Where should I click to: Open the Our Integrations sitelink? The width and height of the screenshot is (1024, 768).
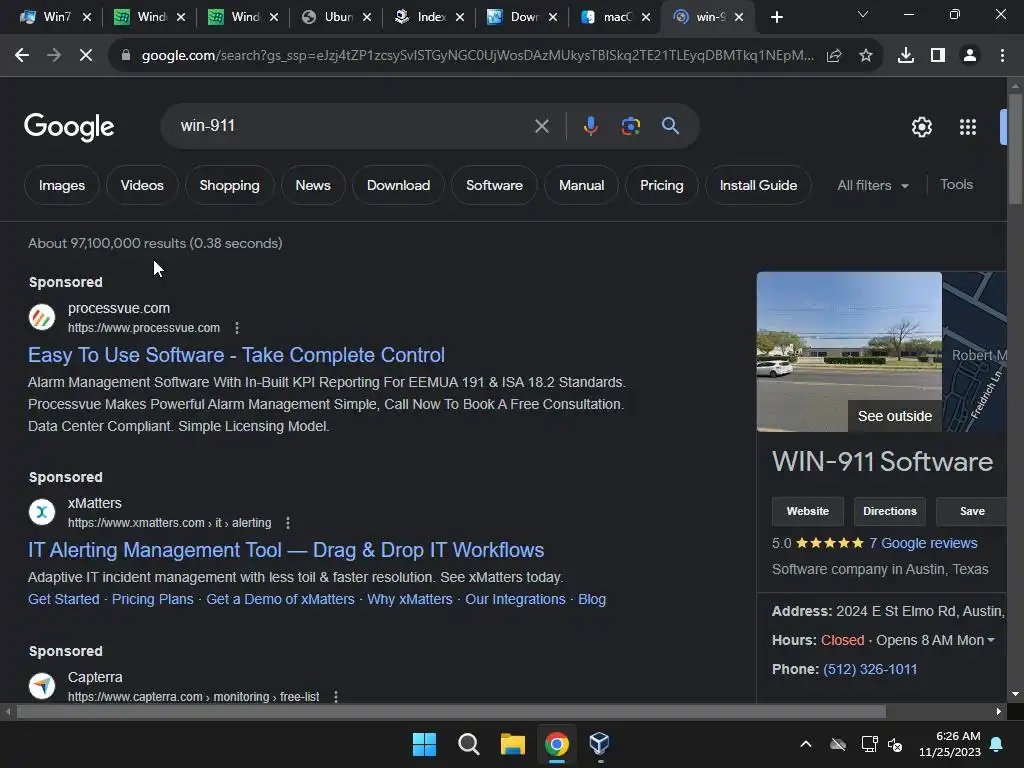pyautogui.click(x=515, y=600)
